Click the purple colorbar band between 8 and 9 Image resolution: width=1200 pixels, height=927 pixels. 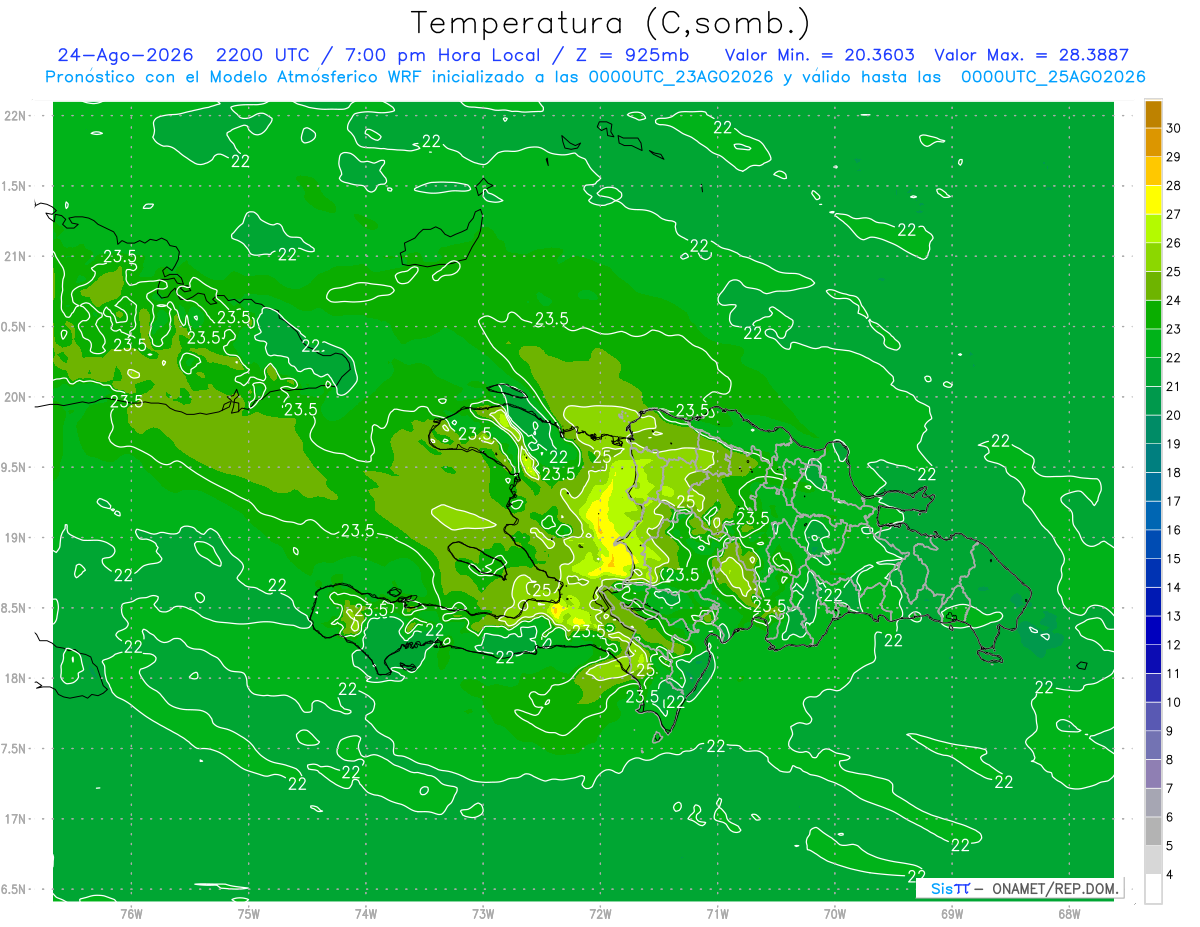point(1153,746)
